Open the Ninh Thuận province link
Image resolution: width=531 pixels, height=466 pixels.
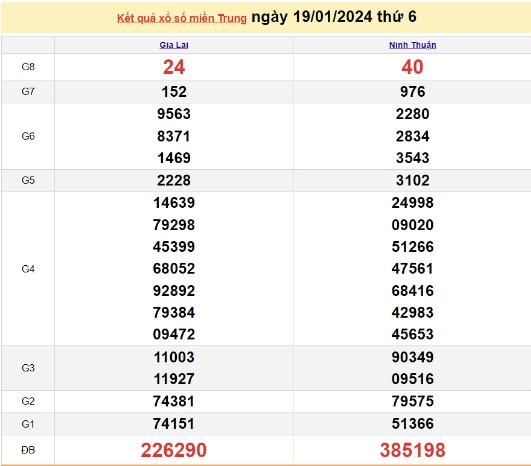pos(412,45)
